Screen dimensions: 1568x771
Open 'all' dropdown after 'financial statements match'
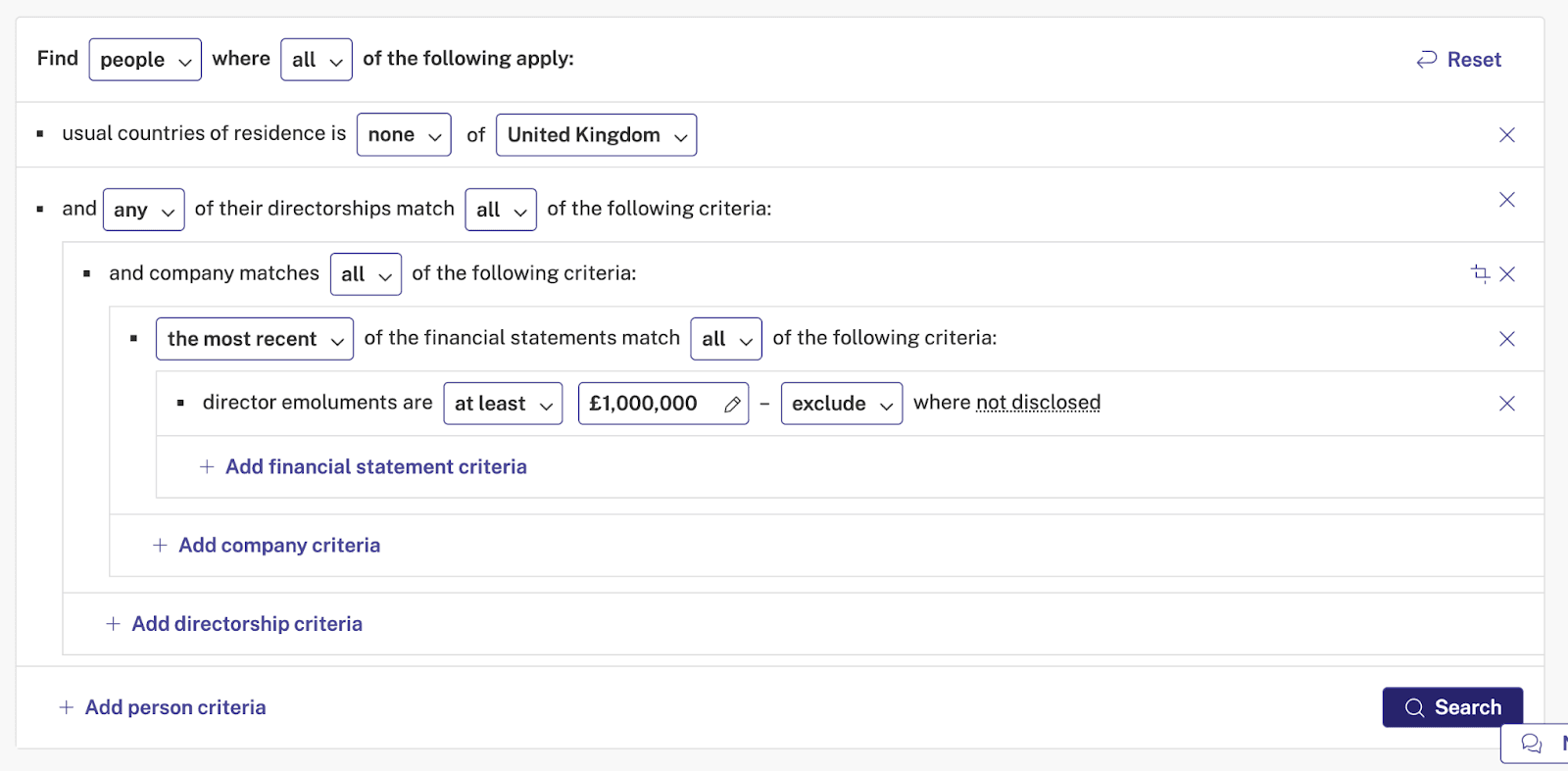tap(726, 339)
